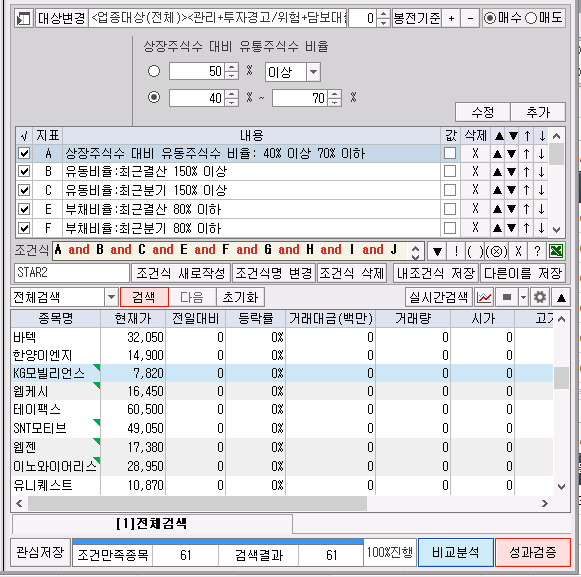Delete condition A with its X icon
The image size is (581, 577).
coord(475,153)
